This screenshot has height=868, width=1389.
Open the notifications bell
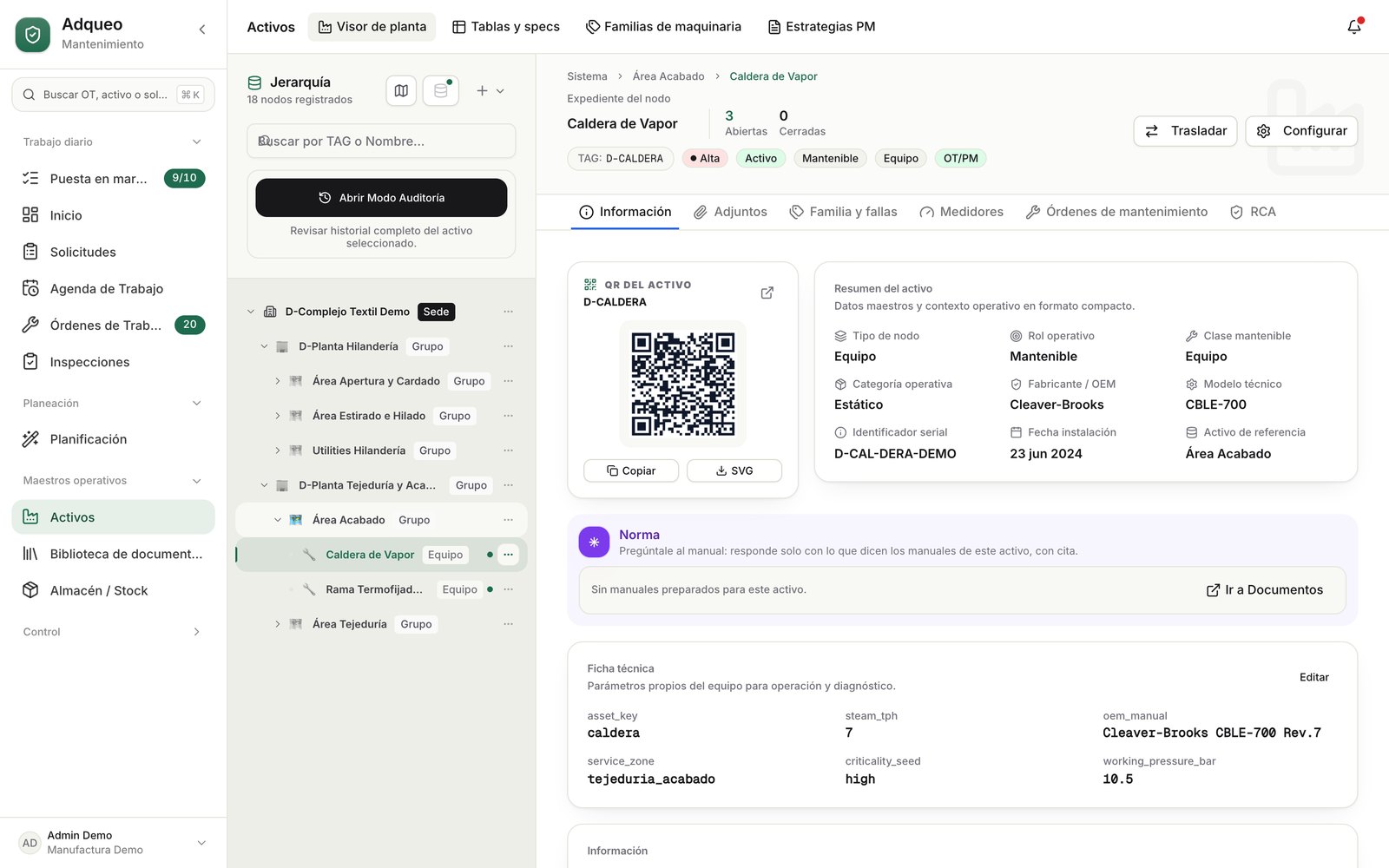[x=1354, y=27]
